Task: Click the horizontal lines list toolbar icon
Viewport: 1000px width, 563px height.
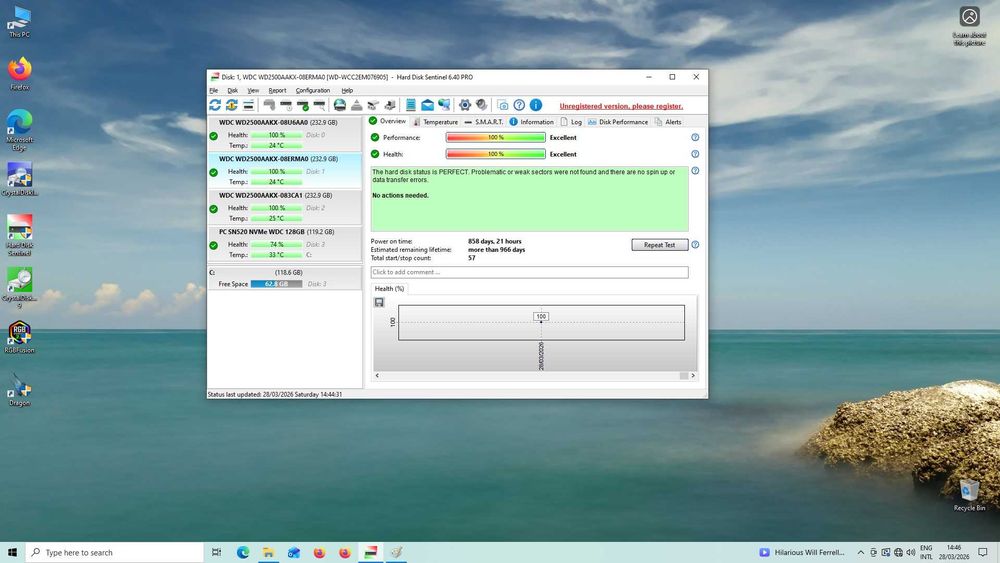Action: [x=248, y=105]
